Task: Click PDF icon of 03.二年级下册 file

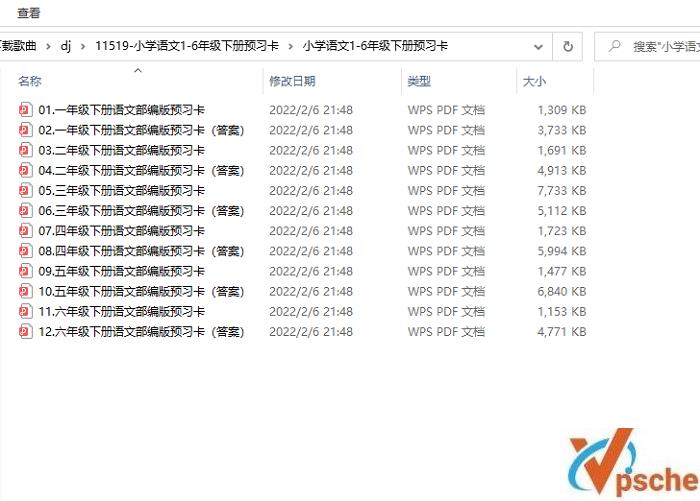Action: pyautogui.click(x=25, y=150)
